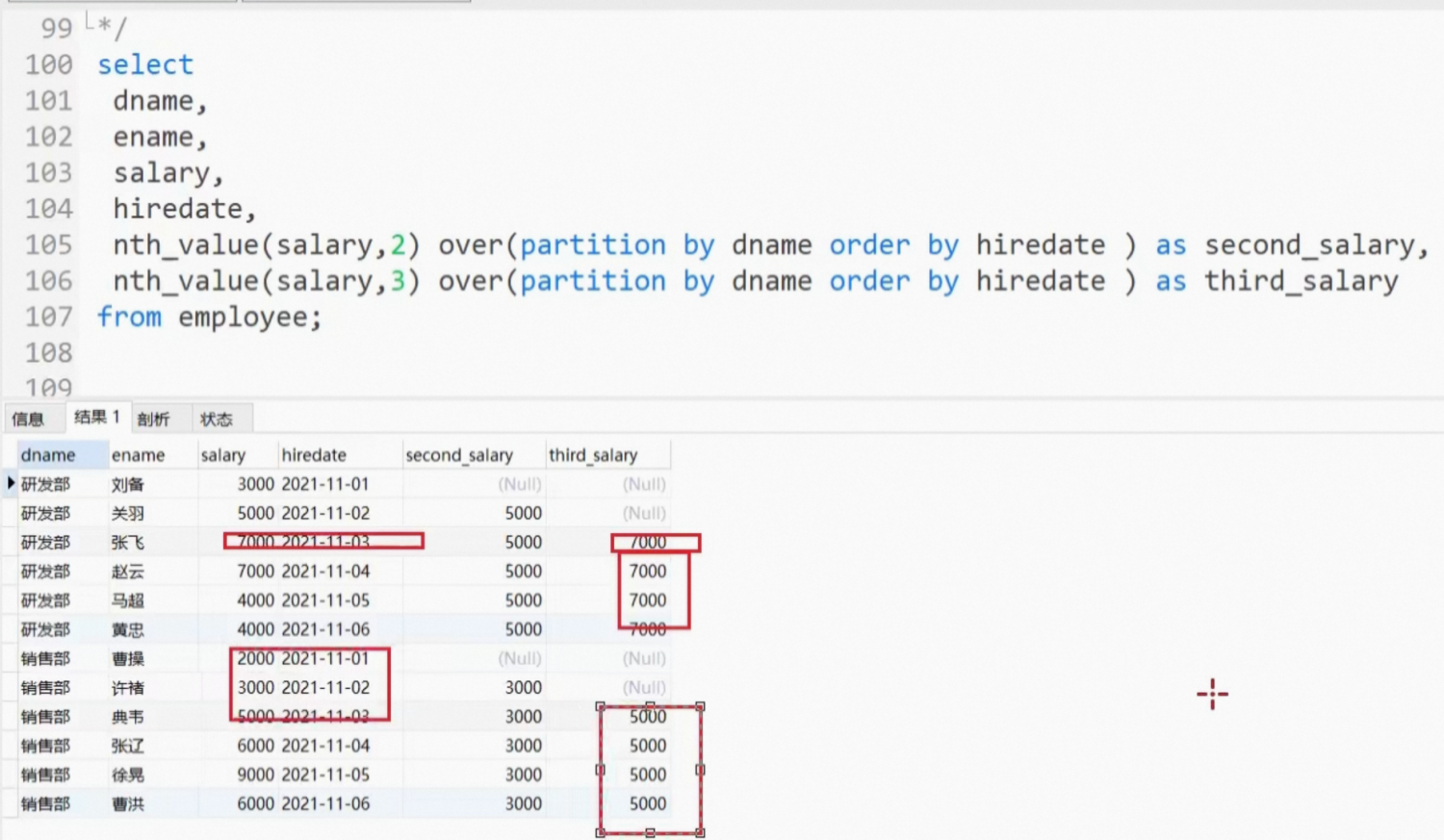This screenshot has width=1444, height=840.
Task: Click hiredate cell 2021-11-02 in 关羽 row
Action: click(x=325, y=513)
